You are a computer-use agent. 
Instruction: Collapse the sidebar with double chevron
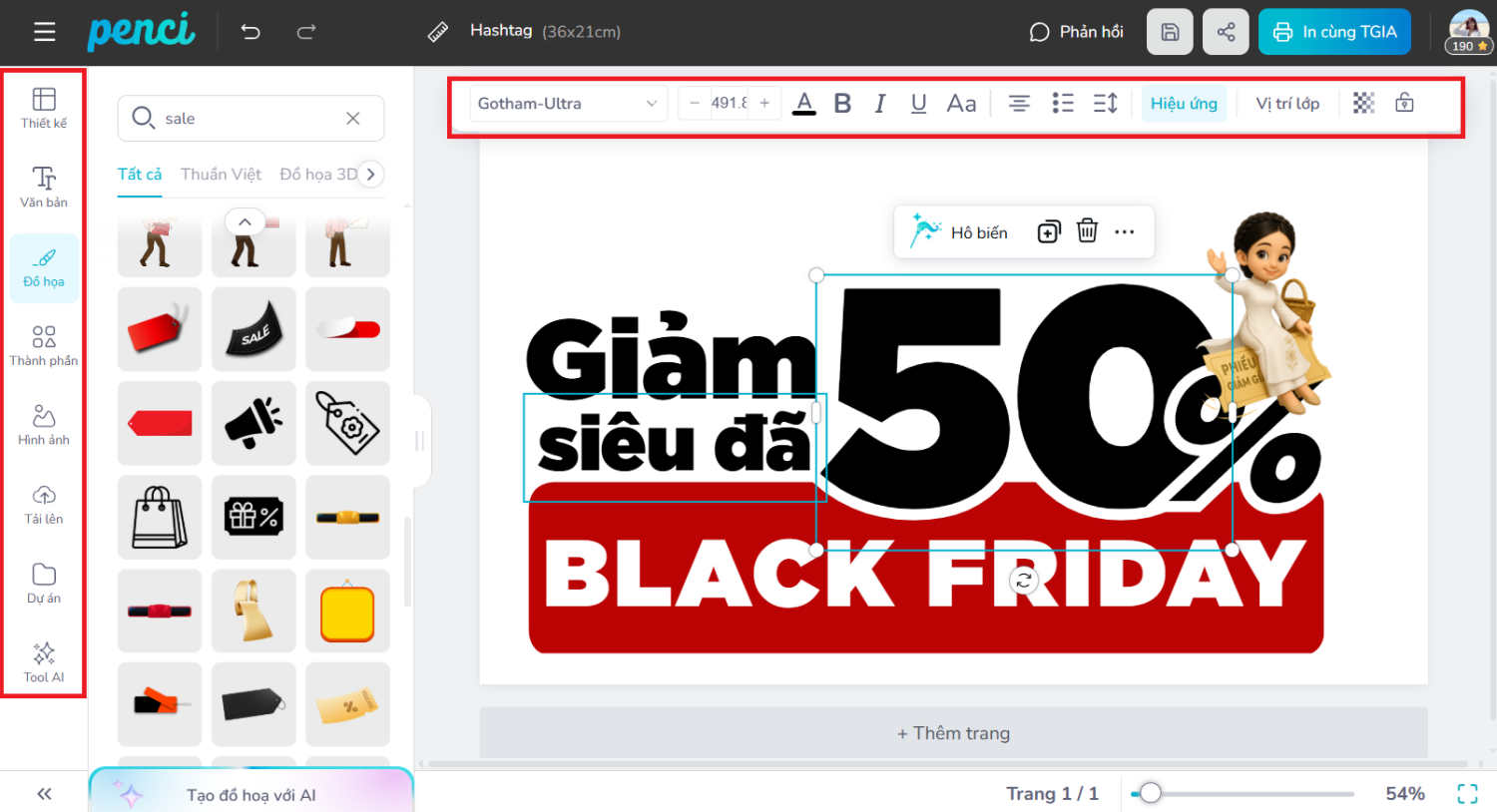click(44, 794)
